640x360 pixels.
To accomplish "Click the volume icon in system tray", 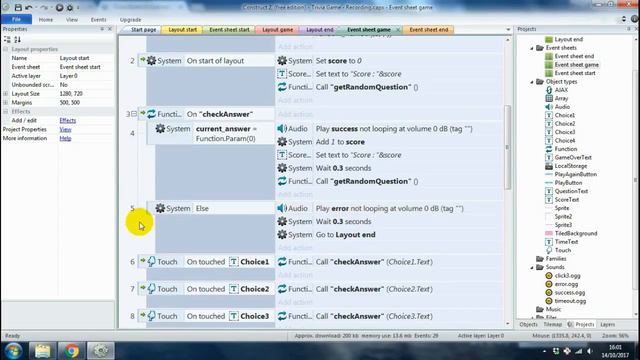I will [590, 351].
